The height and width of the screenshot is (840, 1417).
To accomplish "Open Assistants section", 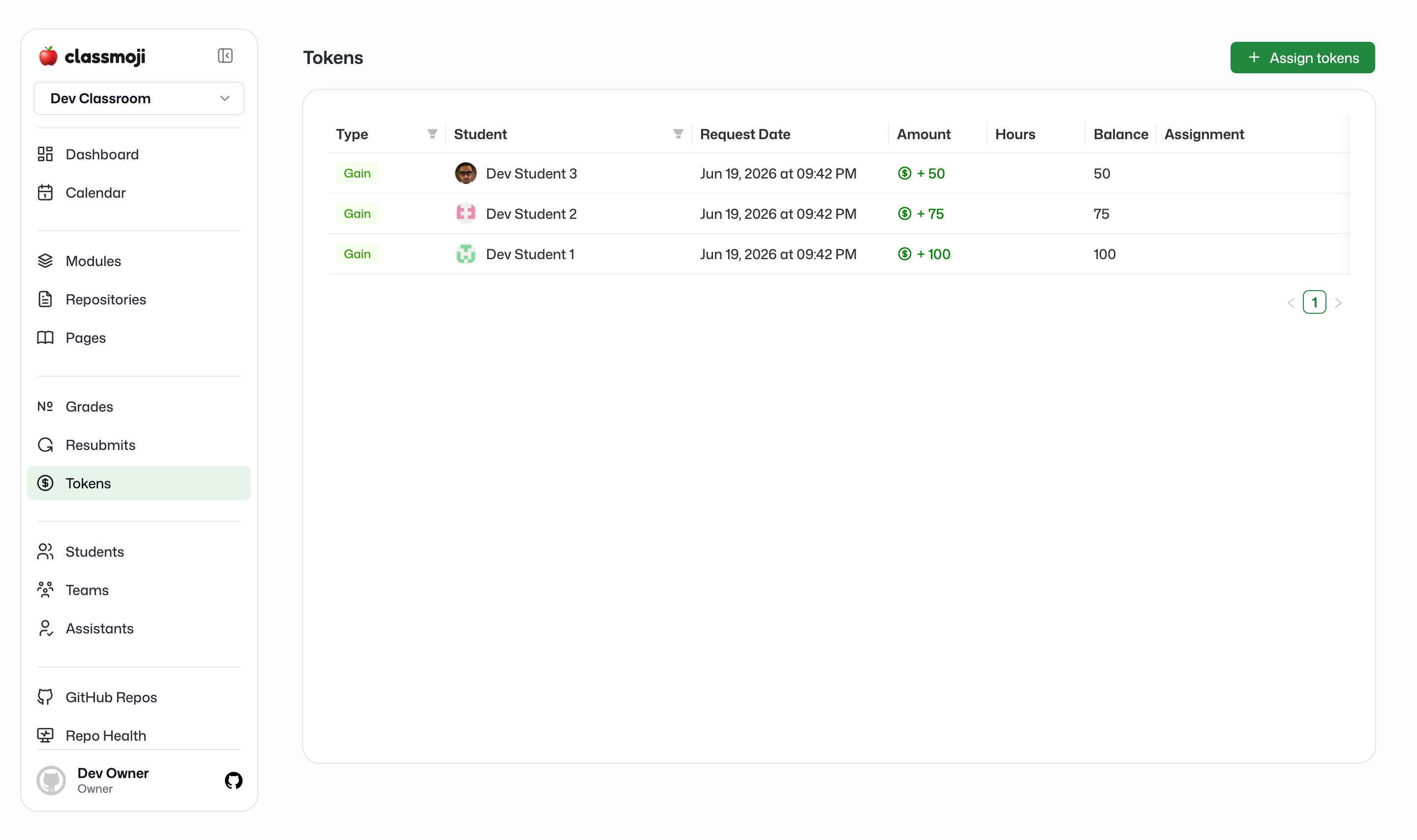I will pyautogui.click(x=100, y=629).
